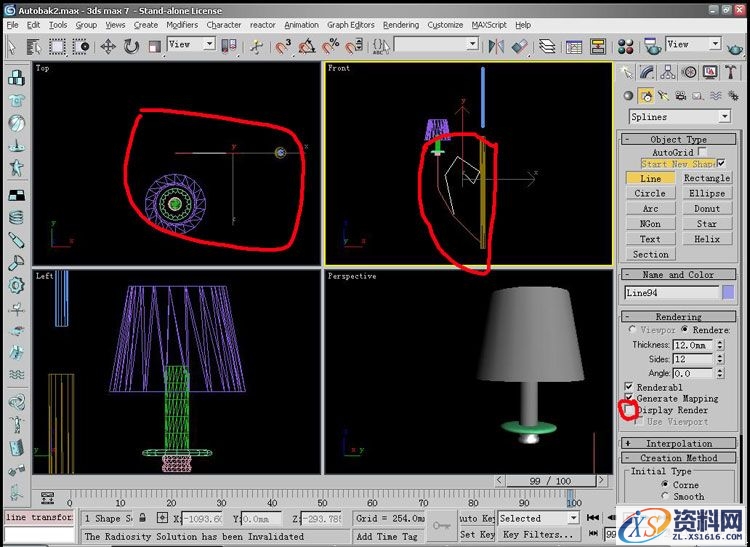Select the Move tool in main toolbar

pos(108,46)
